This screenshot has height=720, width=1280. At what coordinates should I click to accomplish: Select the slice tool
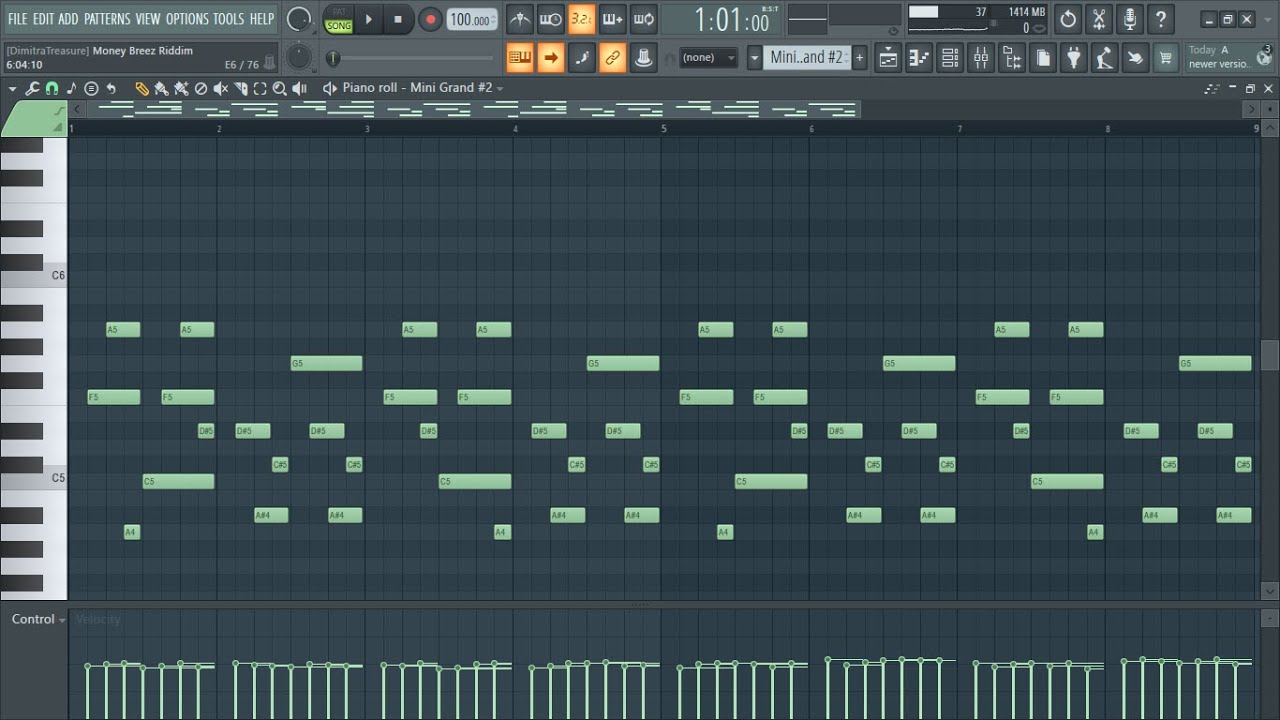(241, 88)
